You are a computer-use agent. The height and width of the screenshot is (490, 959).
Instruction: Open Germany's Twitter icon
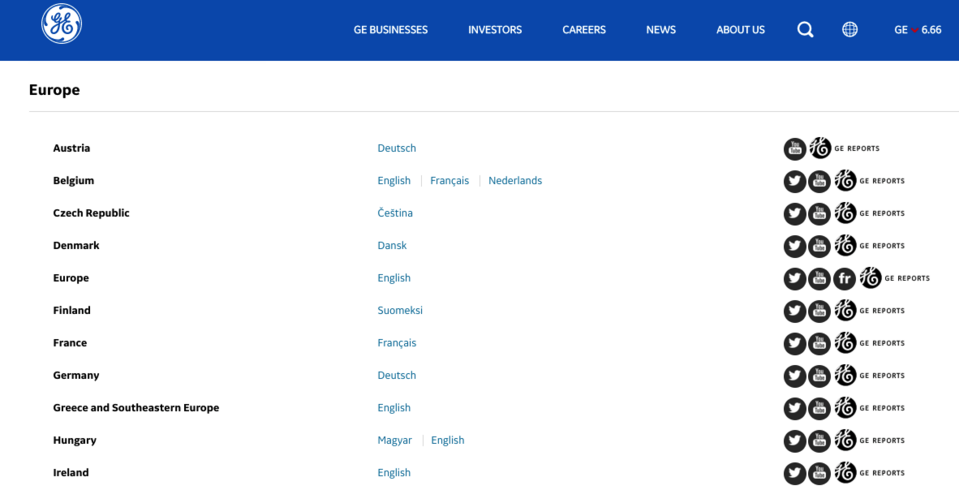pyautogui.click(x=794, y=376)
